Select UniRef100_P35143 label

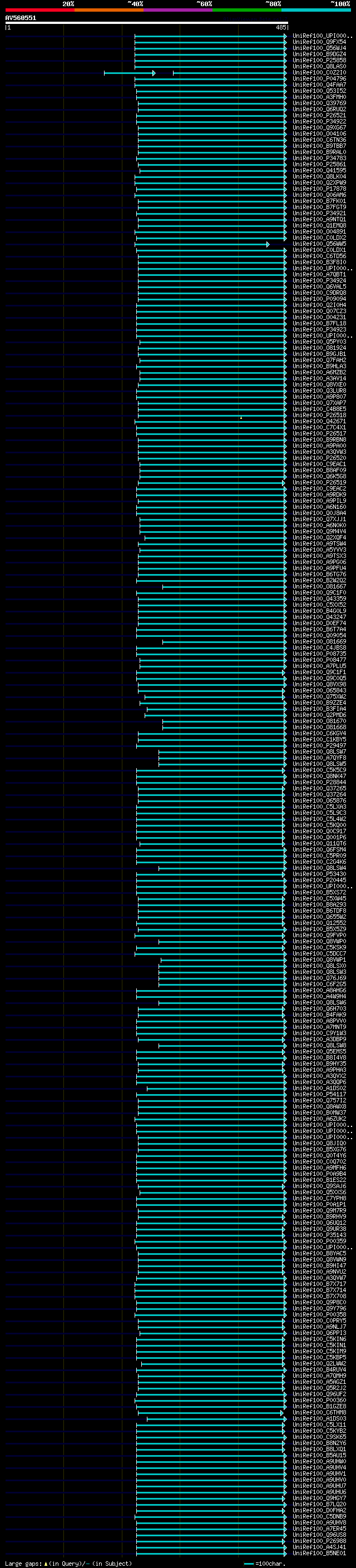point(319,1234)
